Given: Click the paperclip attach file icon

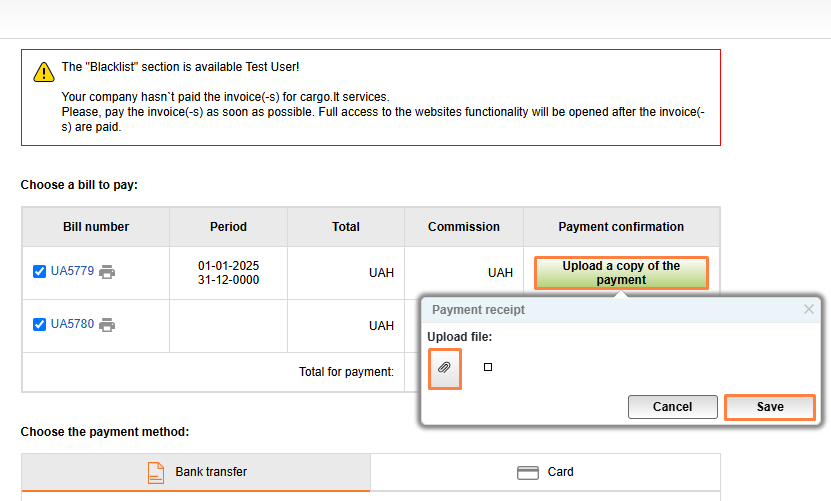Looking at the screenshot, I should tap(445, 368).
